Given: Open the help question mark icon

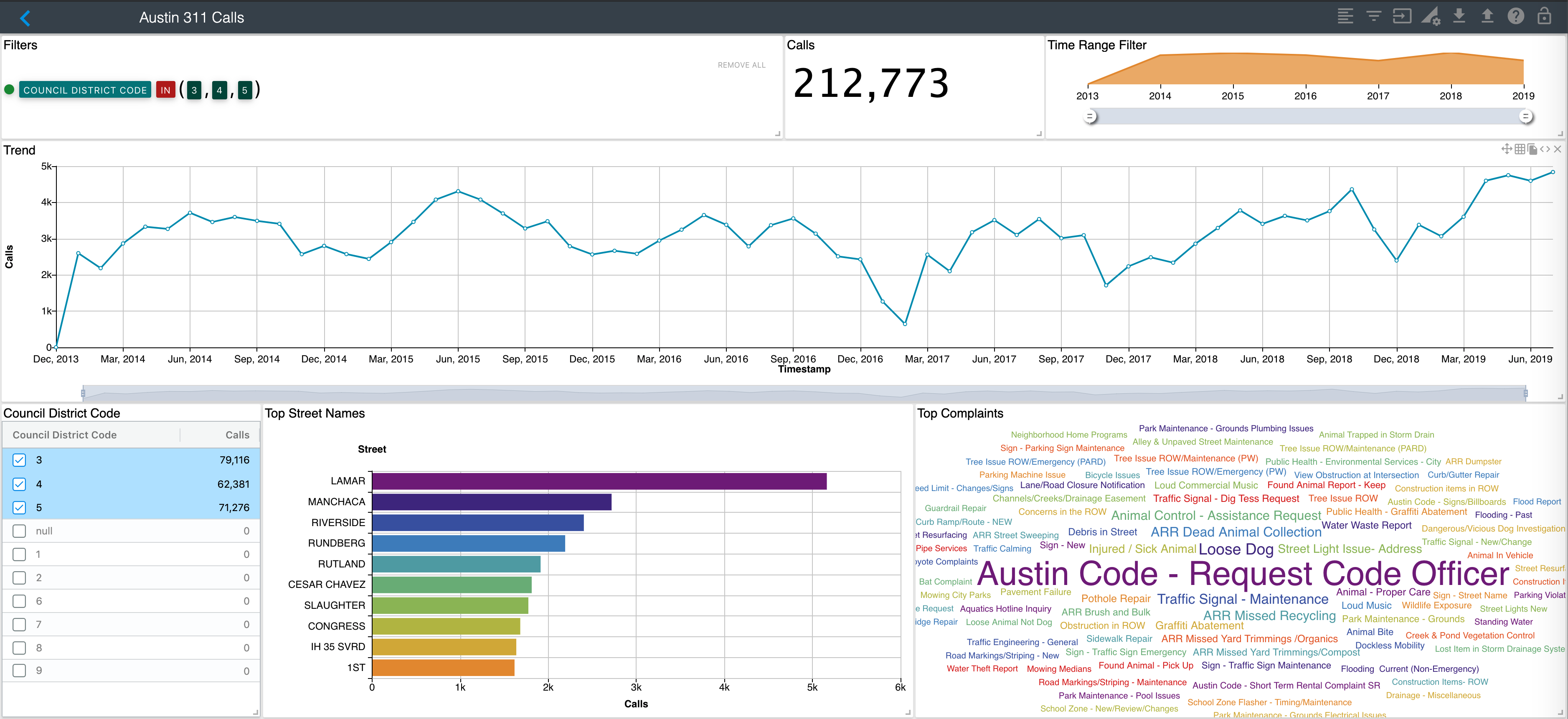Looking at the screenshot, I should click(x=1516, y=16).
